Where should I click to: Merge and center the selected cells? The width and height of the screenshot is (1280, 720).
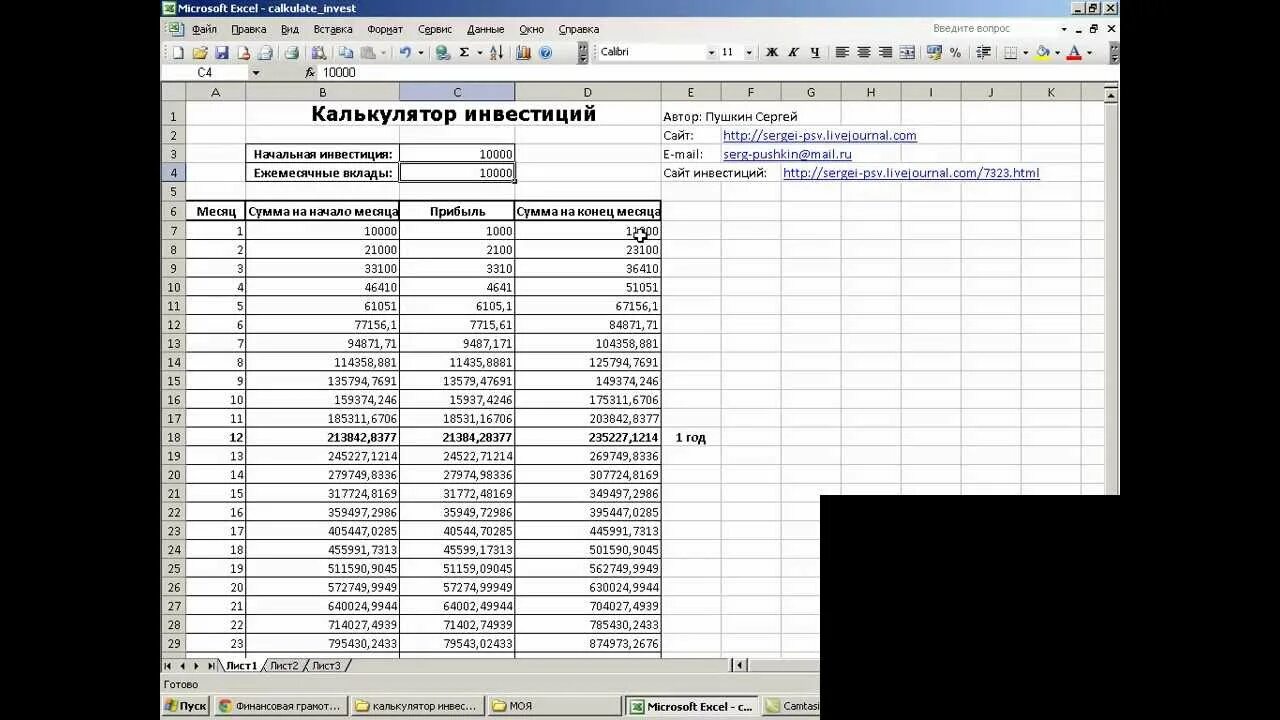(907, 52)
